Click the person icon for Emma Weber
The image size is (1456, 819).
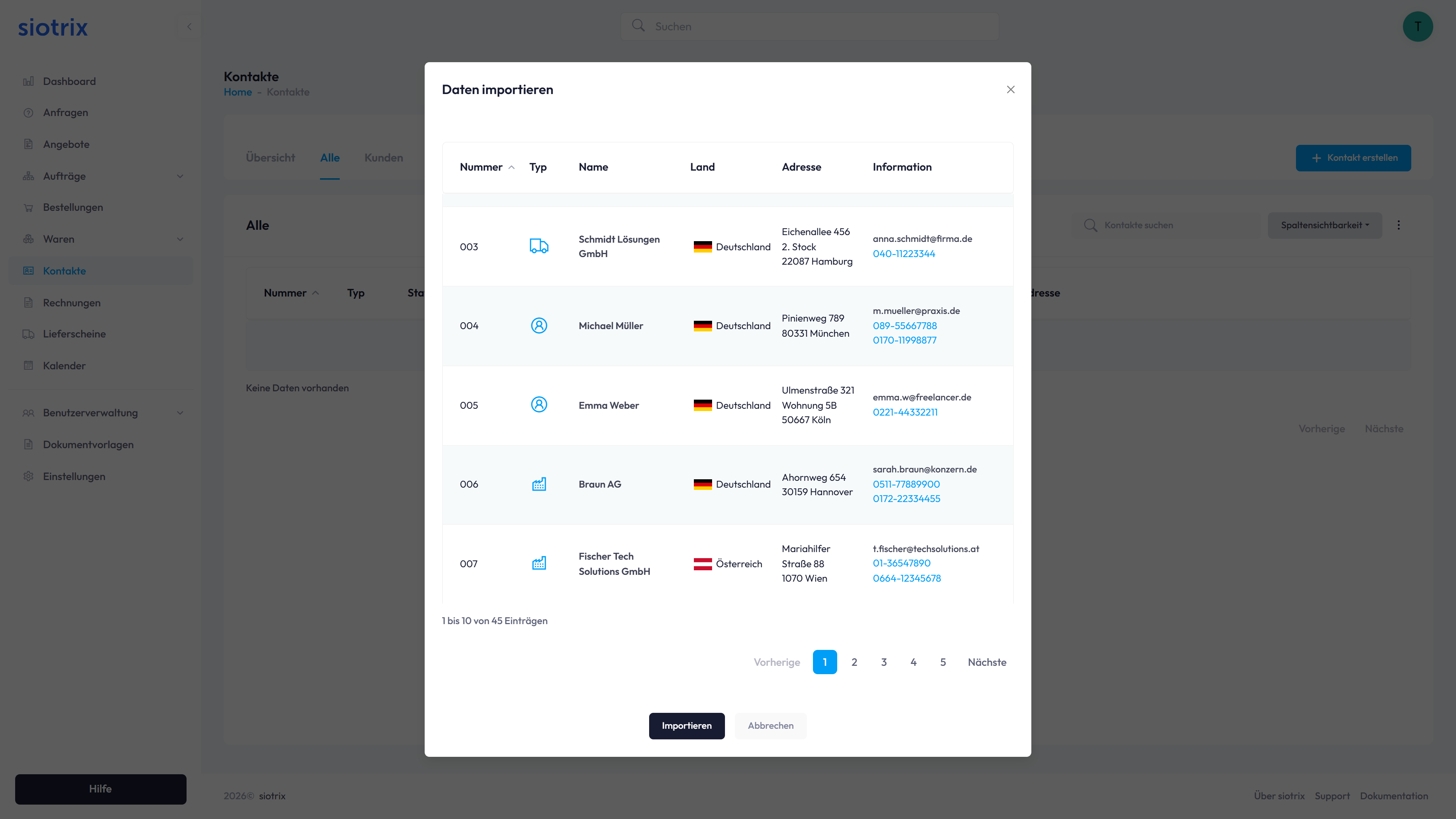coord(539,405)
